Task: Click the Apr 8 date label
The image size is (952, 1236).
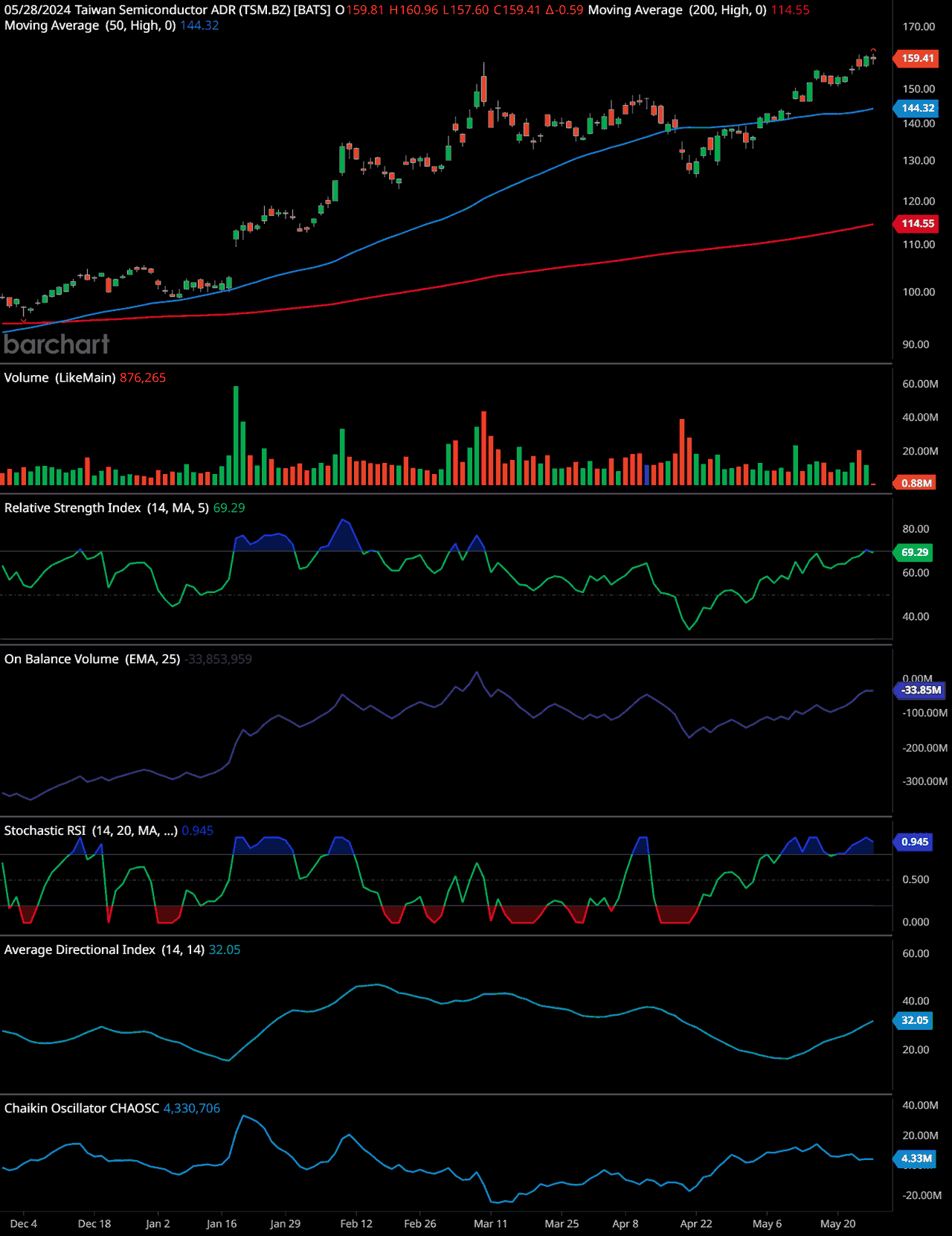Action: [625, 1223]
